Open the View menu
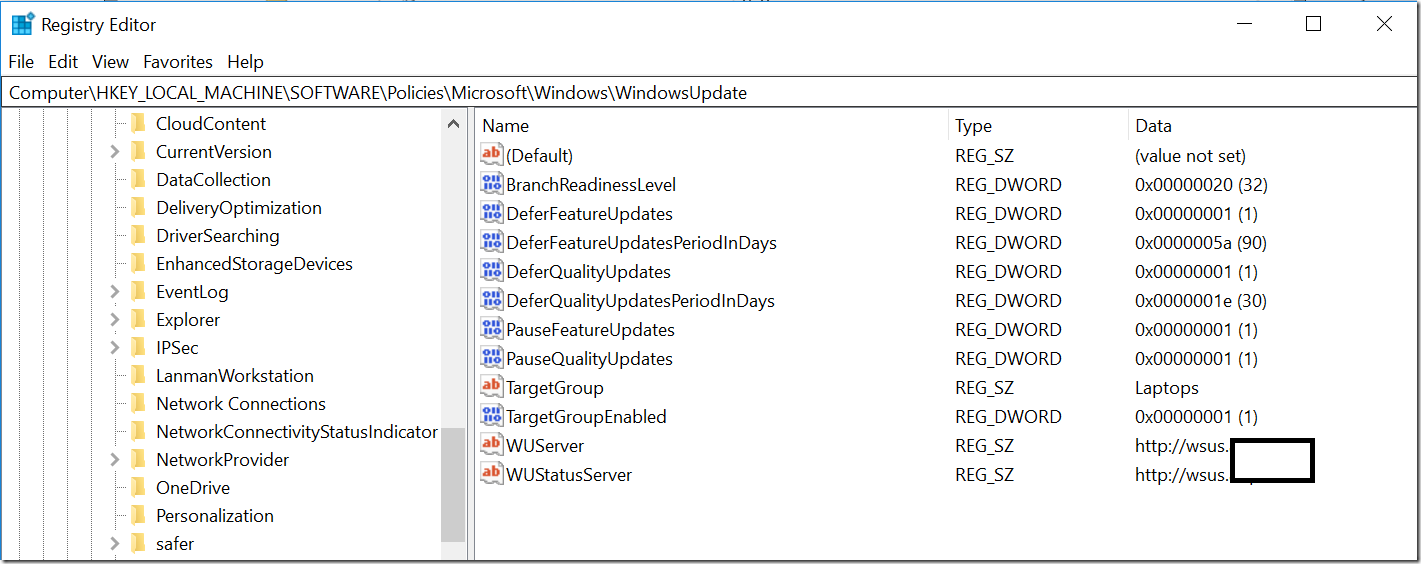 111,61
